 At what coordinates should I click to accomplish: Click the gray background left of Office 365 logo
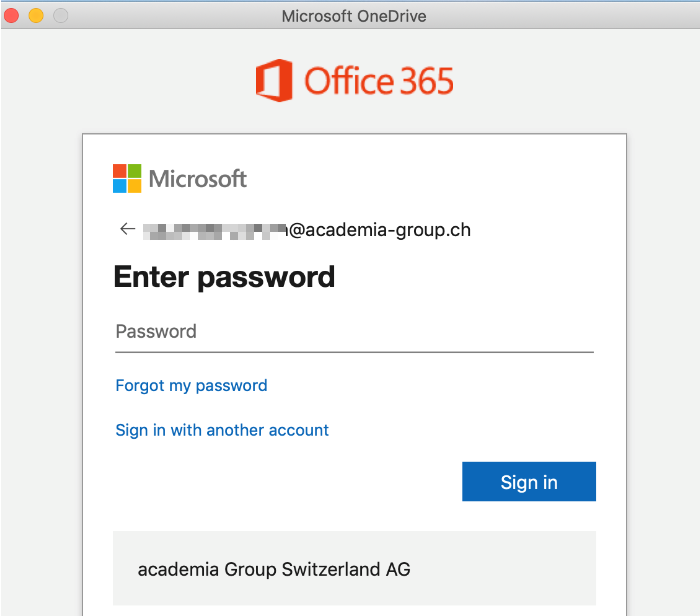130,80
